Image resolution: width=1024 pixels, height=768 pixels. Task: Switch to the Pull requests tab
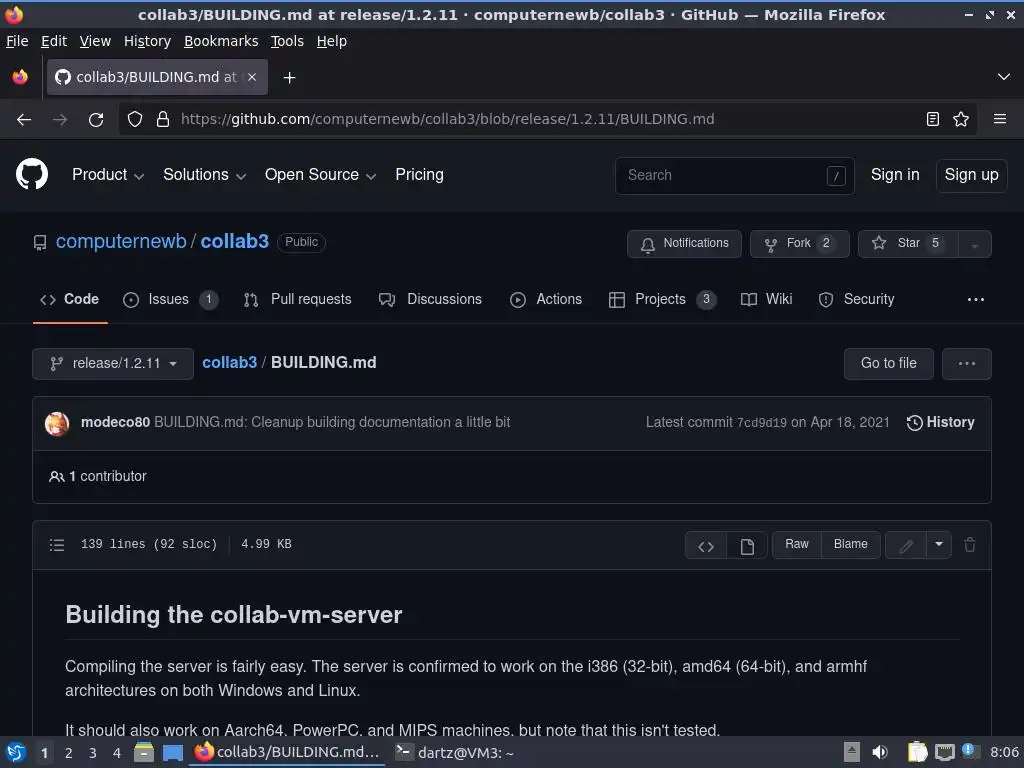(x=298, y=300)
